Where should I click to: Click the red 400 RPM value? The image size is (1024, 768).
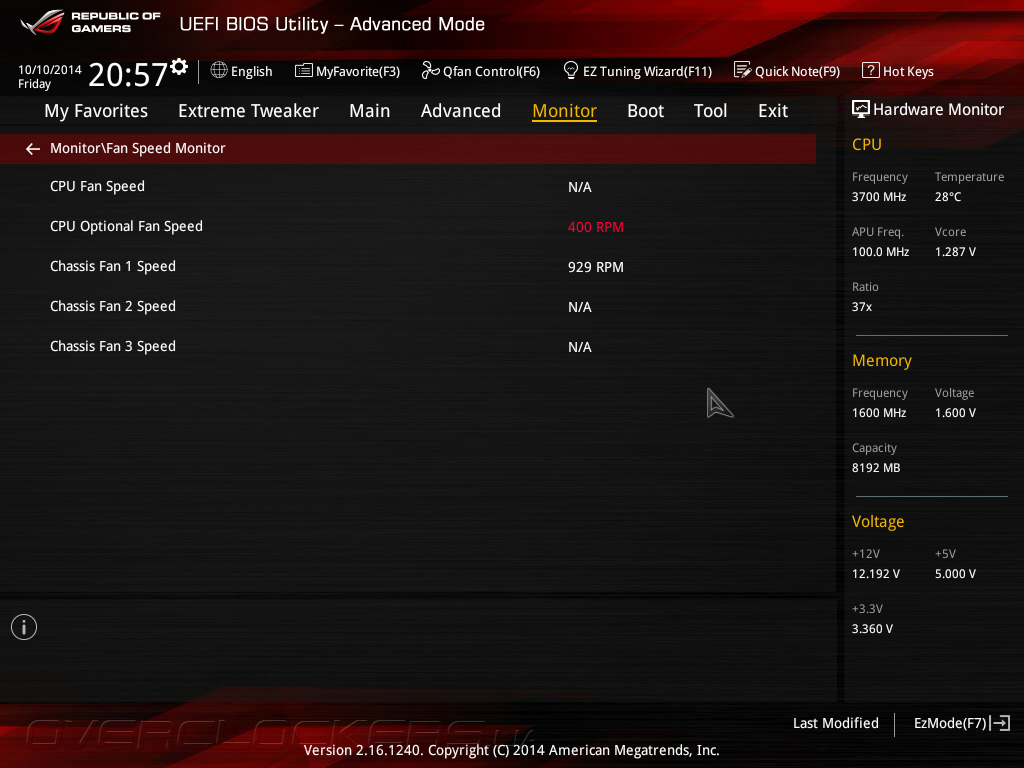coord(596,227)
